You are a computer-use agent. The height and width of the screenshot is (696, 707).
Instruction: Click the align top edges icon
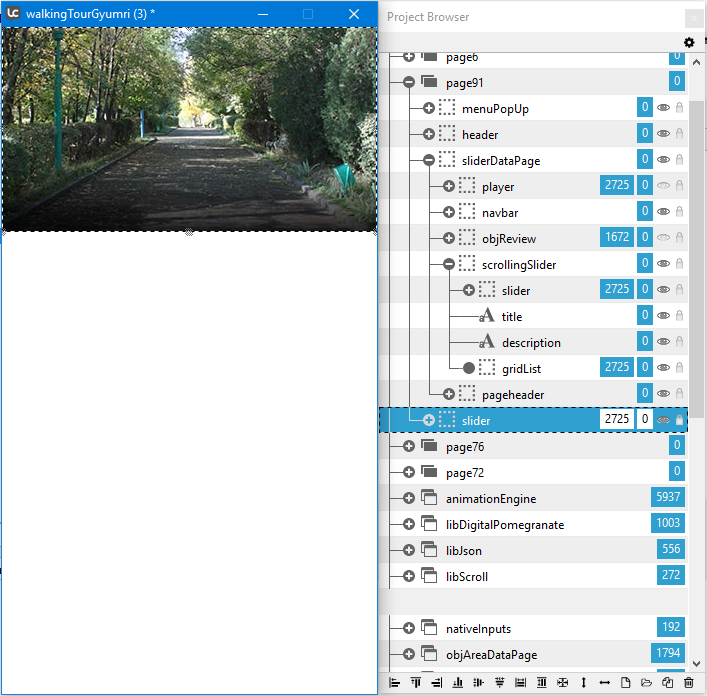[x=415, y=683]
